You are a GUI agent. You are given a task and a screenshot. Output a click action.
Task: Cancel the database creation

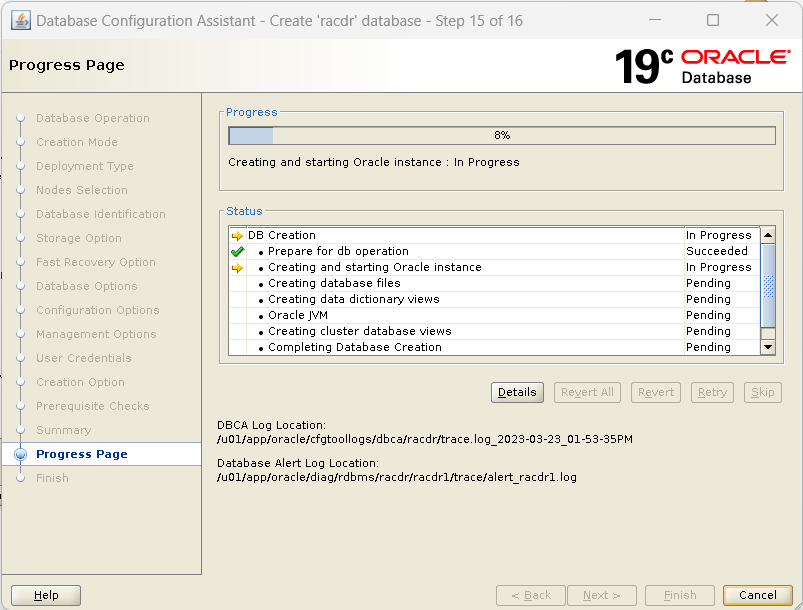758,595
